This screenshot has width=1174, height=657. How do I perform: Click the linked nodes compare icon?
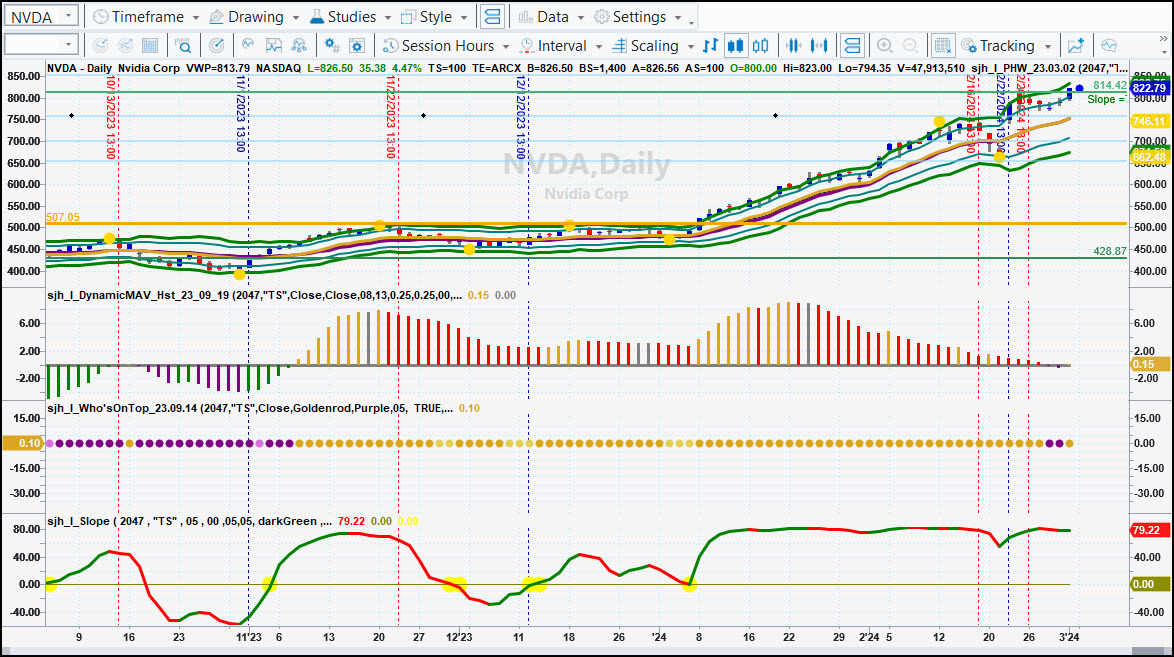click(x=299, y=46)
